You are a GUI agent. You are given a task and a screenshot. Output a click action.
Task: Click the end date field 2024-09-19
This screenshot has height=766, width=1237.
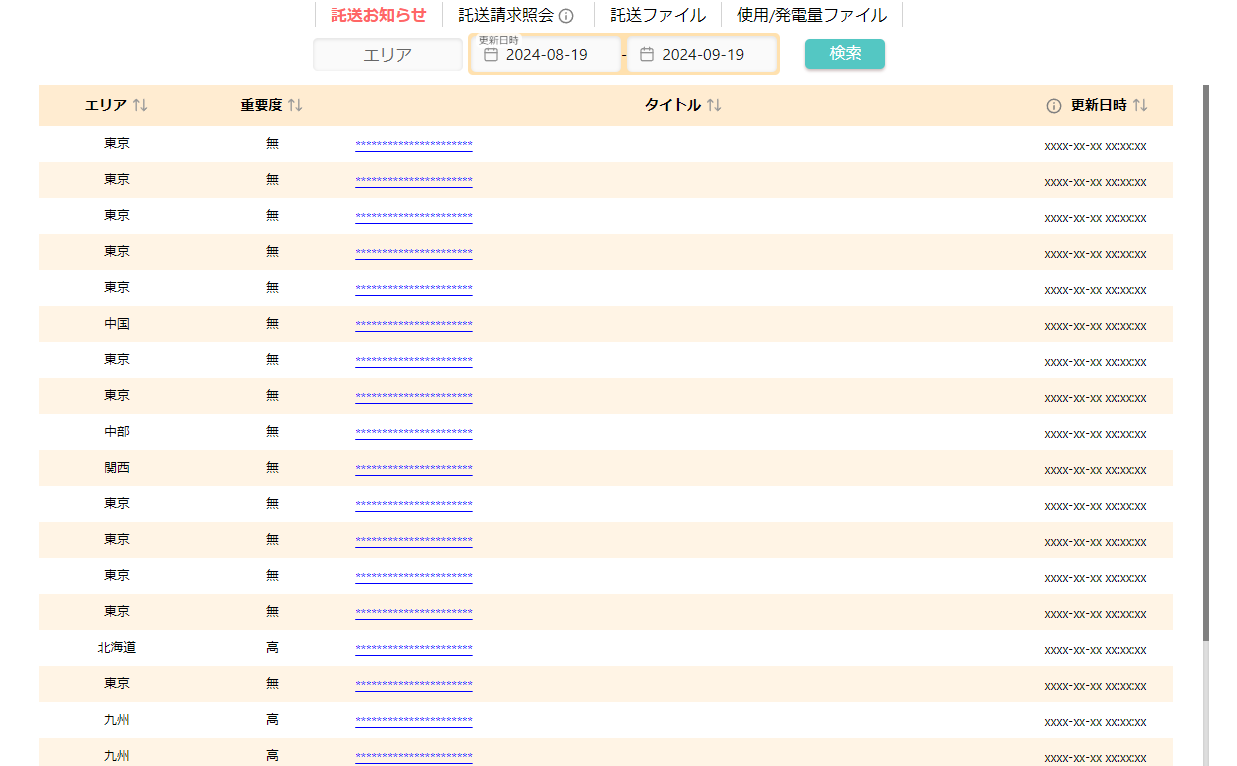coord(702,54)
